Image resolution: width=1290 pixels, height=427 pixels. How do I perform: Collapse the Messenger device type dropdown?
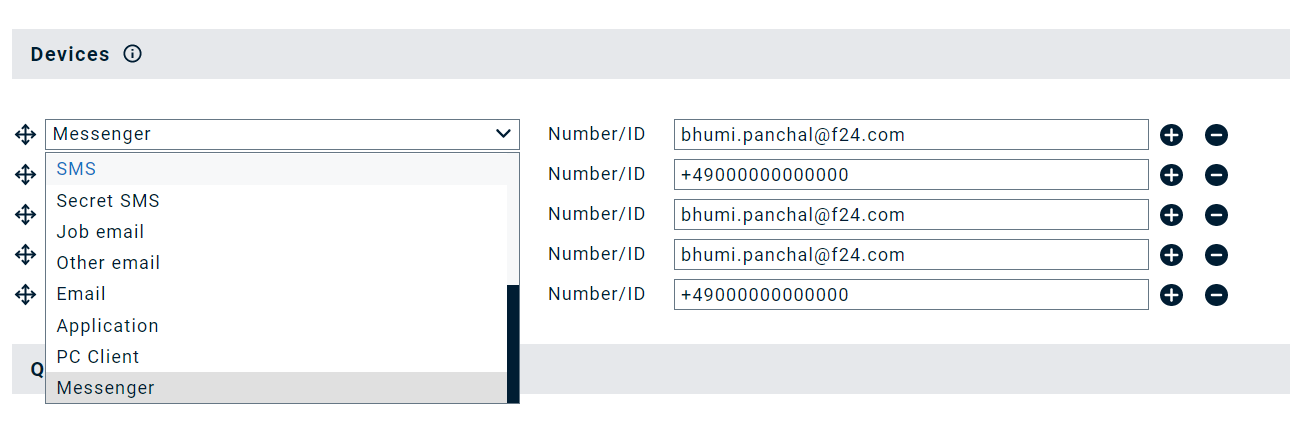503,134
